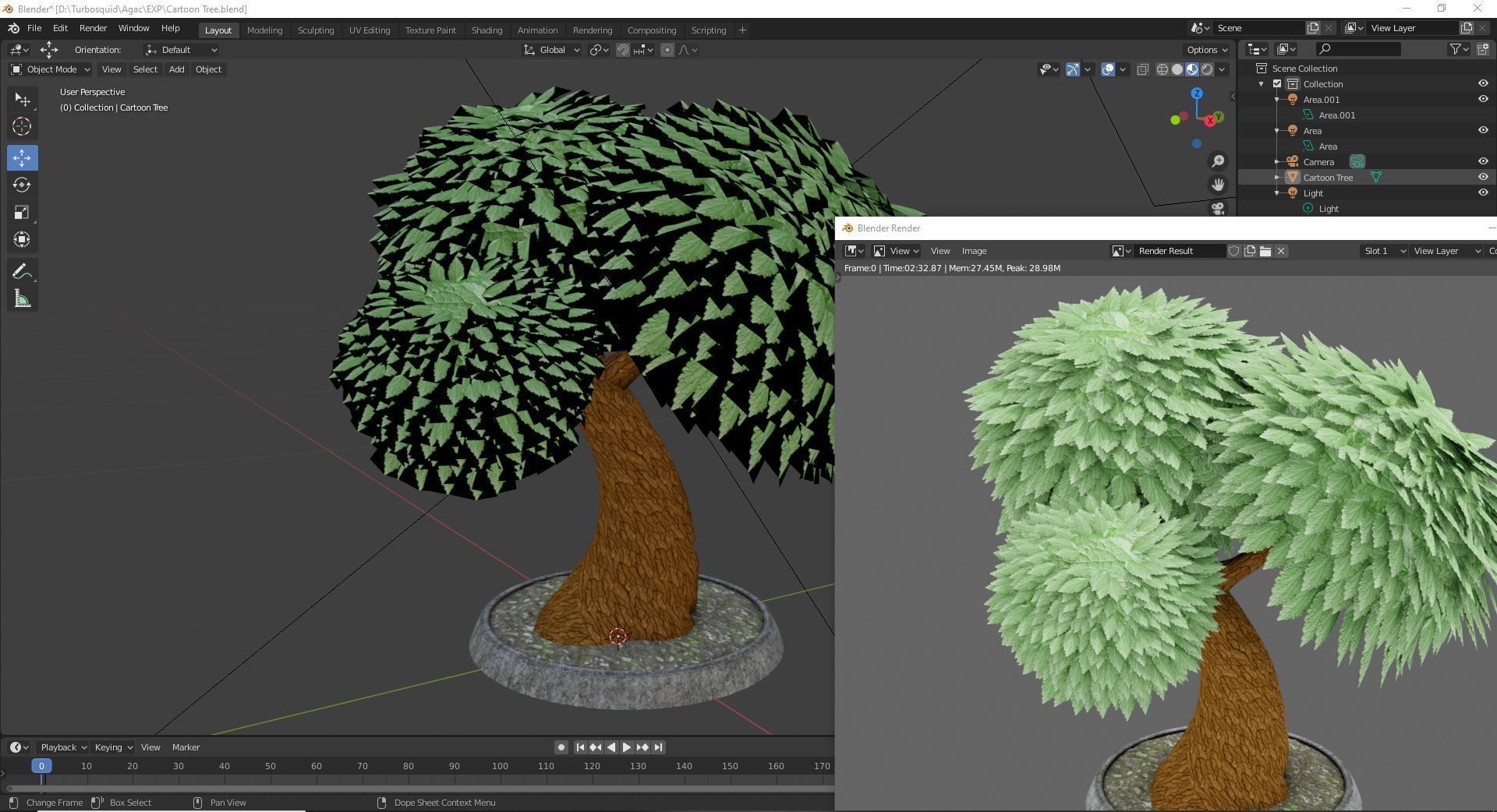Screen dimensions: 1497x812
Task: Open the Slot 1 dropdown
Action: click(x=1384, y=251)
